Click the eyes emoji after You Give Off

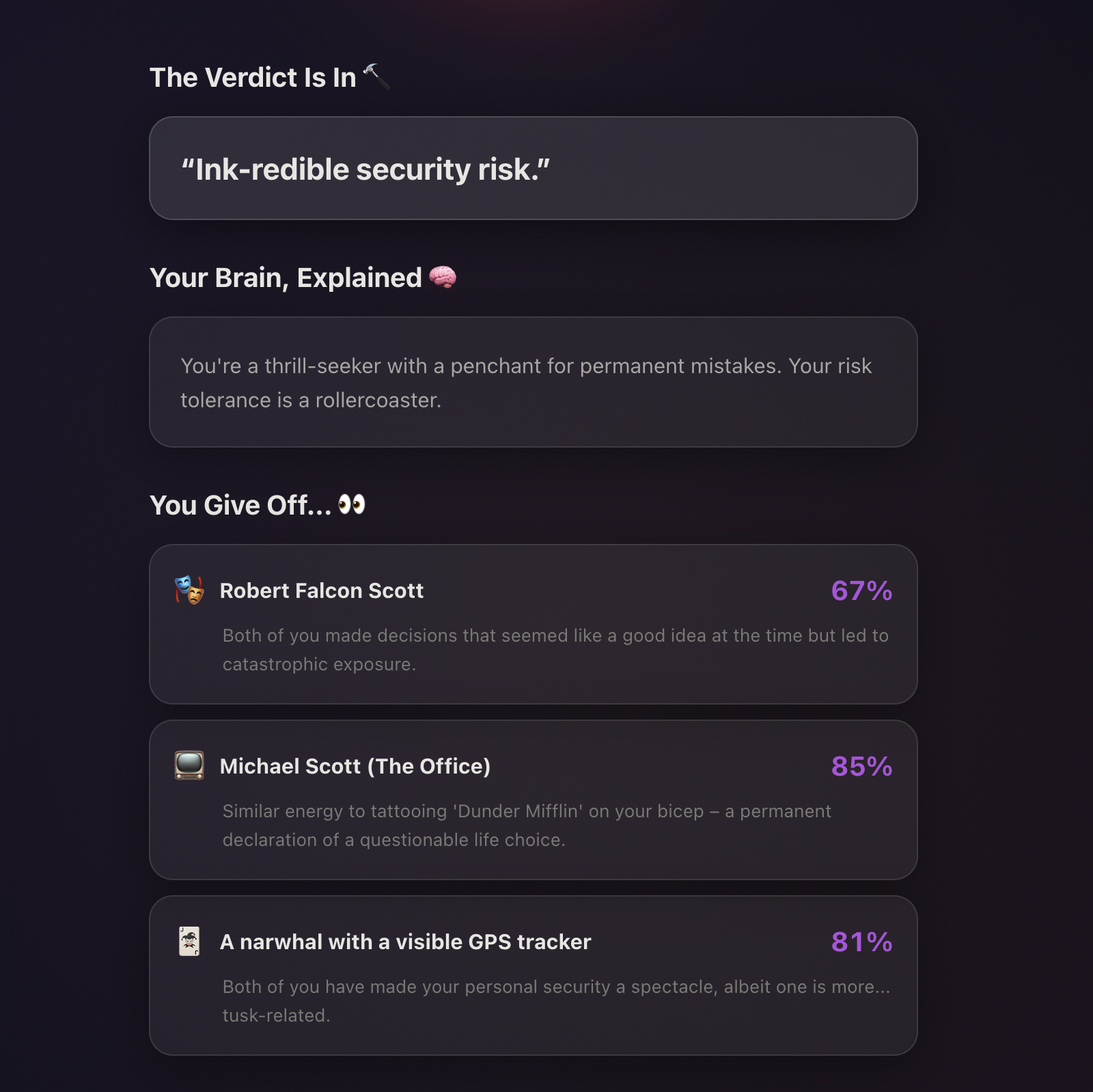[x=352, y=505]
